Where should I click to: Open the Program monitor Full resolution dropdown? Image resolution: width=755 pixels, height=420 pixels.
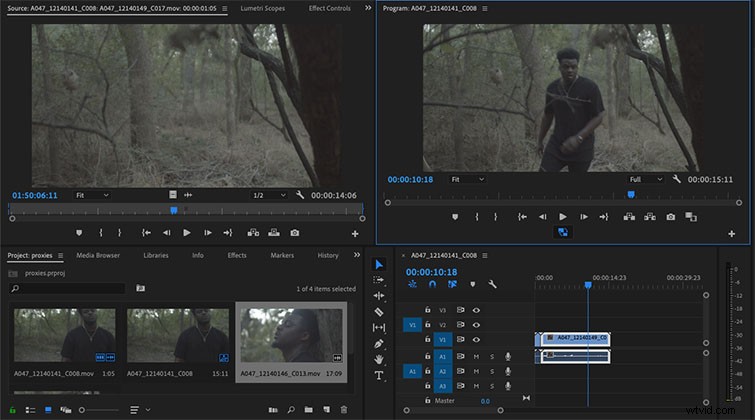point(646,179)
